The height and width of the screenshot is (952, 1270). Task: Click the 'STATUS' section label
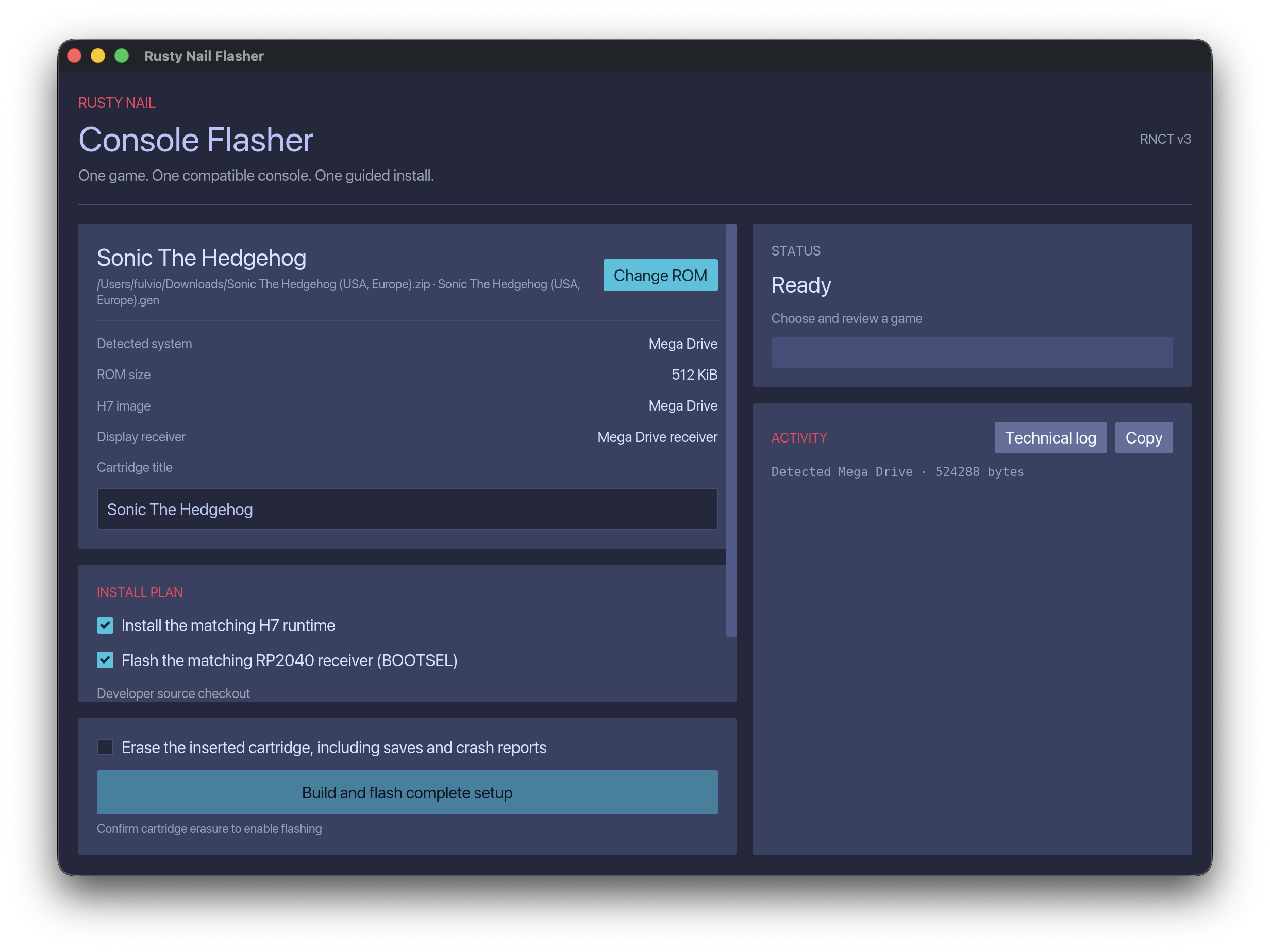[796, 251]
